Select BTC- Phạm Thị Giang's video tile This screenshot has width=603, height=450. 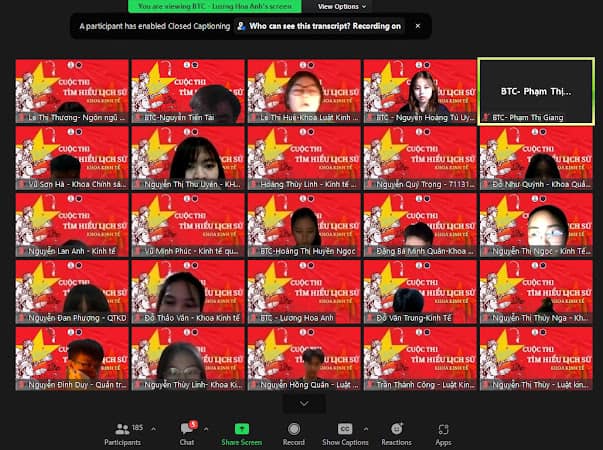(x=537, y=91)
